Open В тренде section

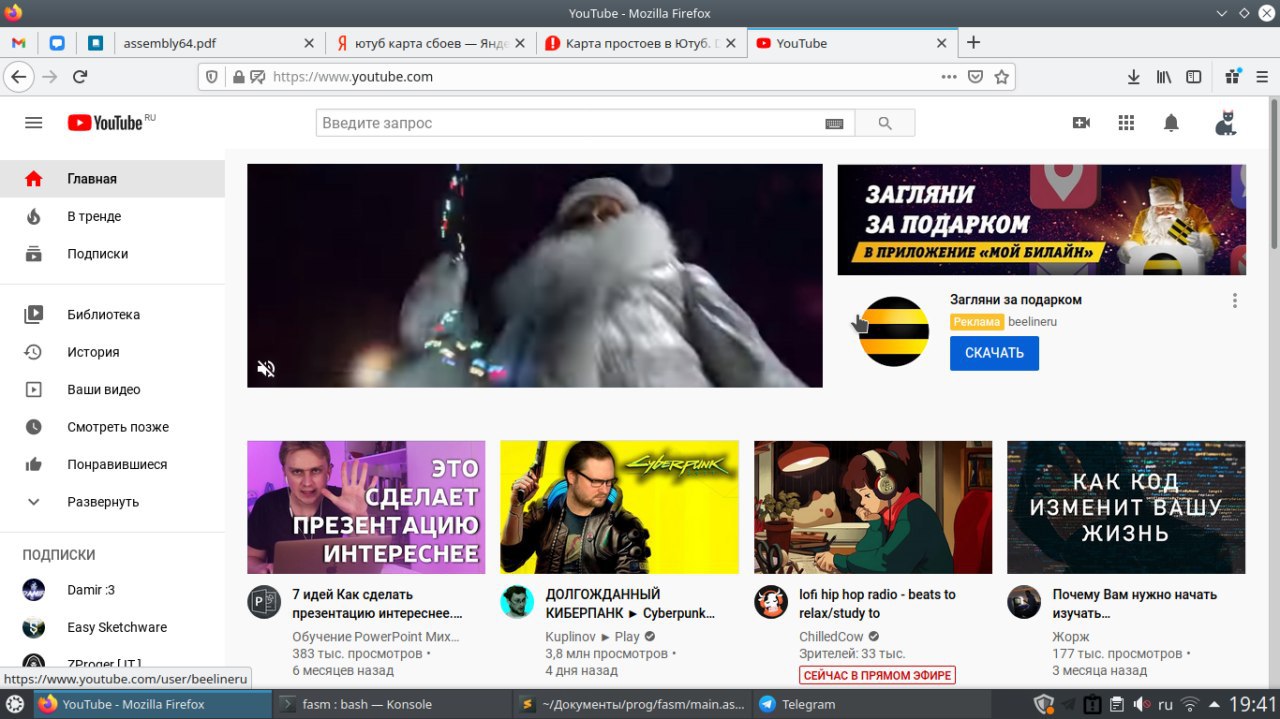[112, 216]
